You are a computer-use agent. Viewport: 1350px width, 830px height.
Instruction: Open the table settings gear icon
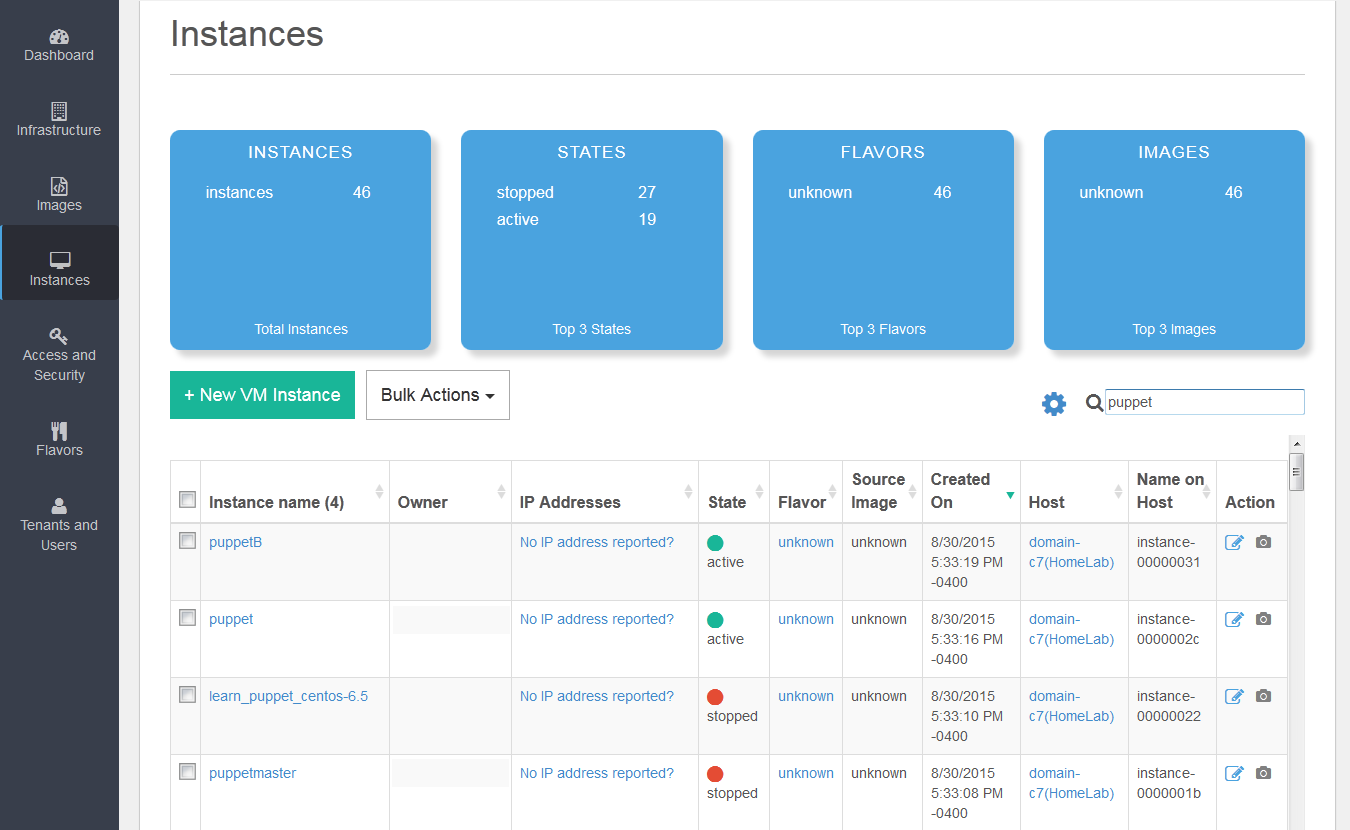click(x=1054, y=404)
